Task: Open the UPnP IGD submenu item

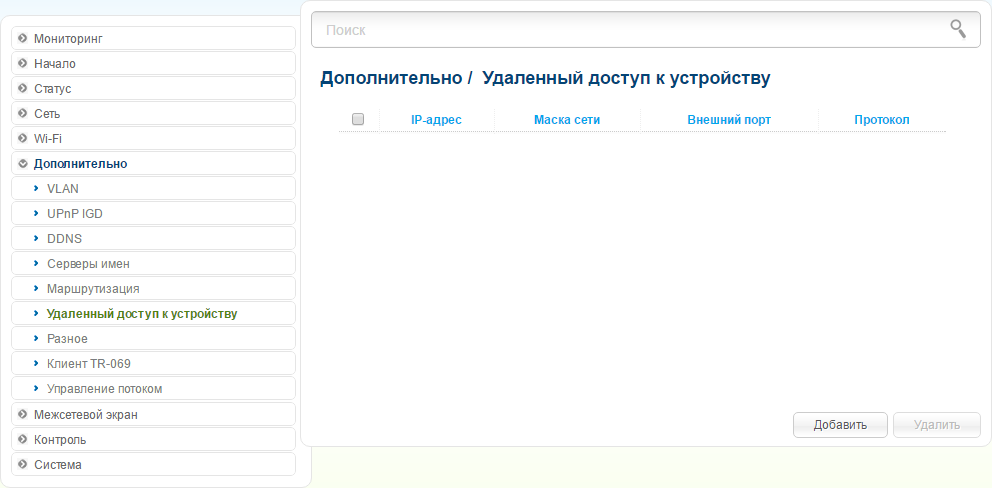Action: 75,213
